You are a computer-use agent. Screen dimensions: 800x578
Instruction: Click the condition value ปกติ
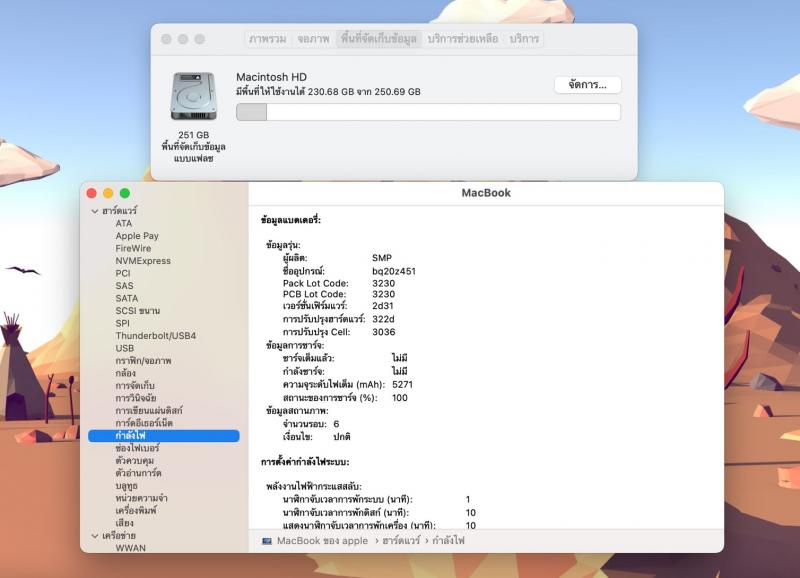(341, 437)
